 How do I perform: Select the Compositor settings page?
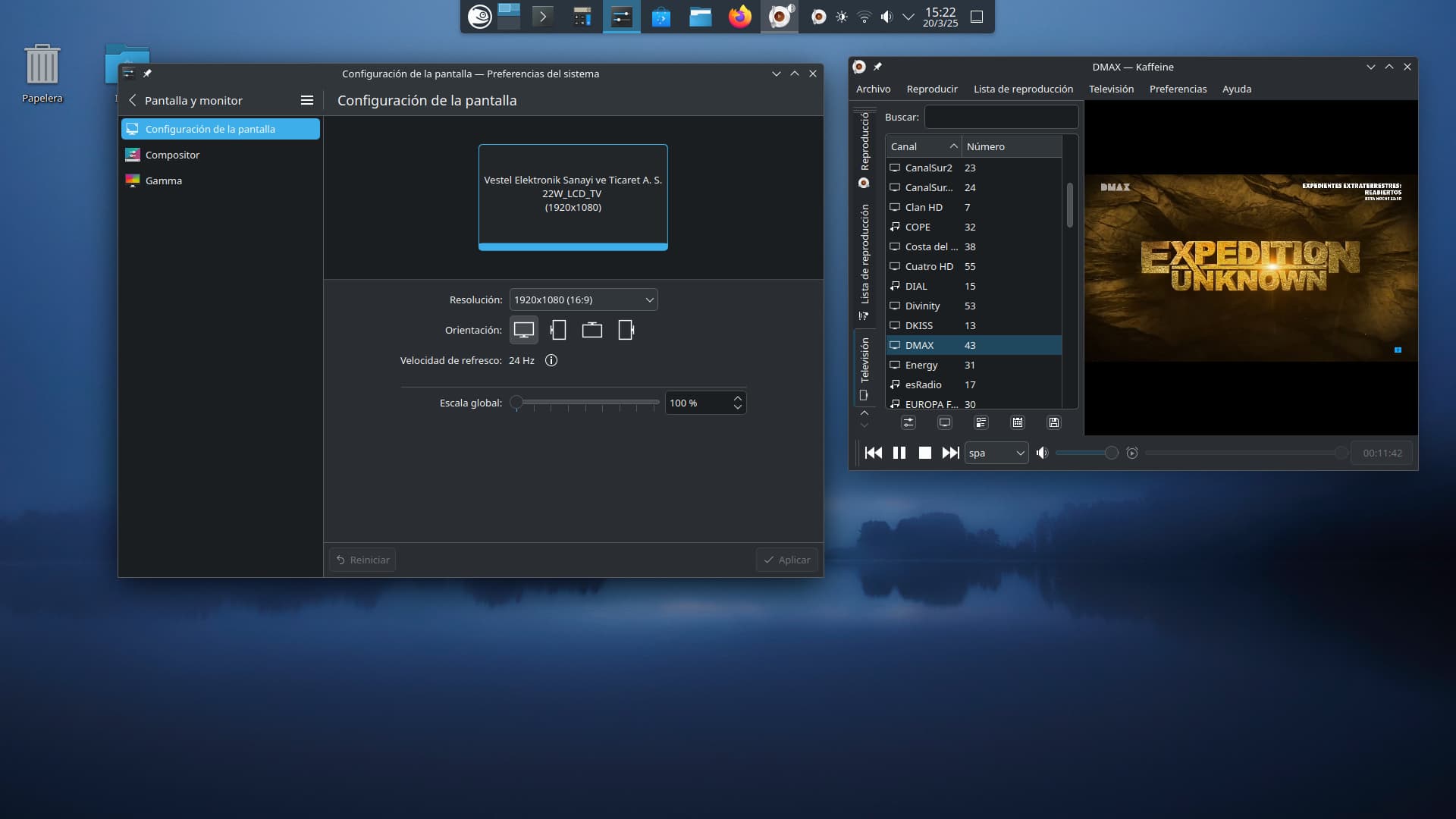point(172,155)
